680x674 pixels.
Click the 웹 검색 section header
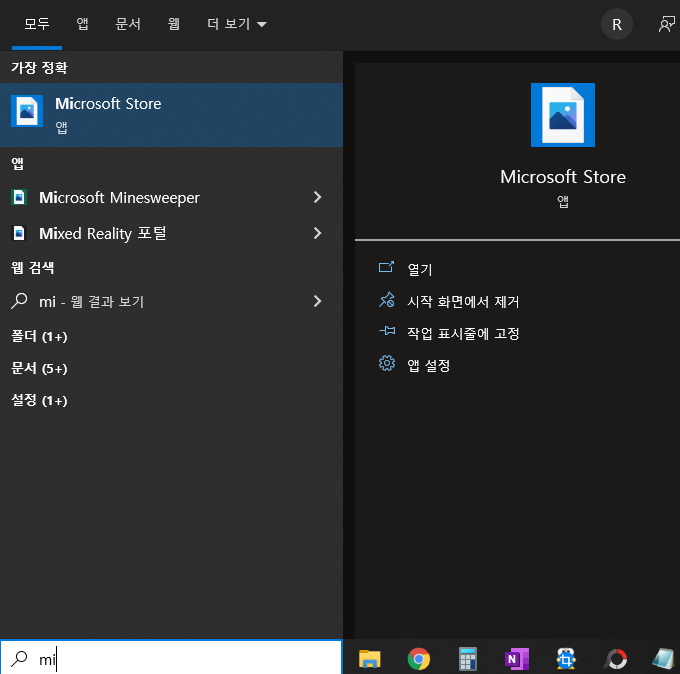[33, 268]
